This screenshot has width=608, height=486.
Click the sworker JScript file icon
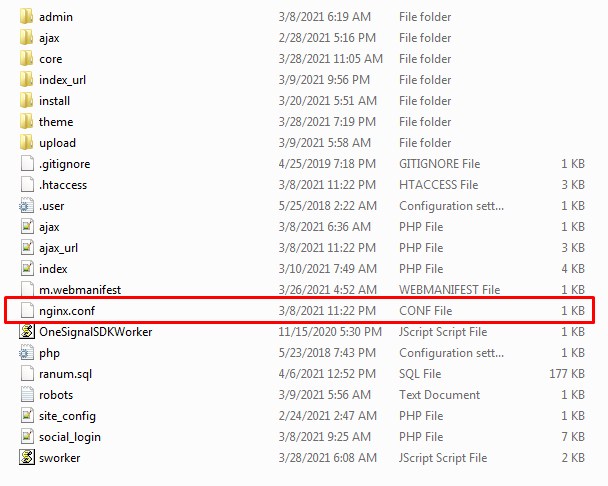tap(27, 458)
